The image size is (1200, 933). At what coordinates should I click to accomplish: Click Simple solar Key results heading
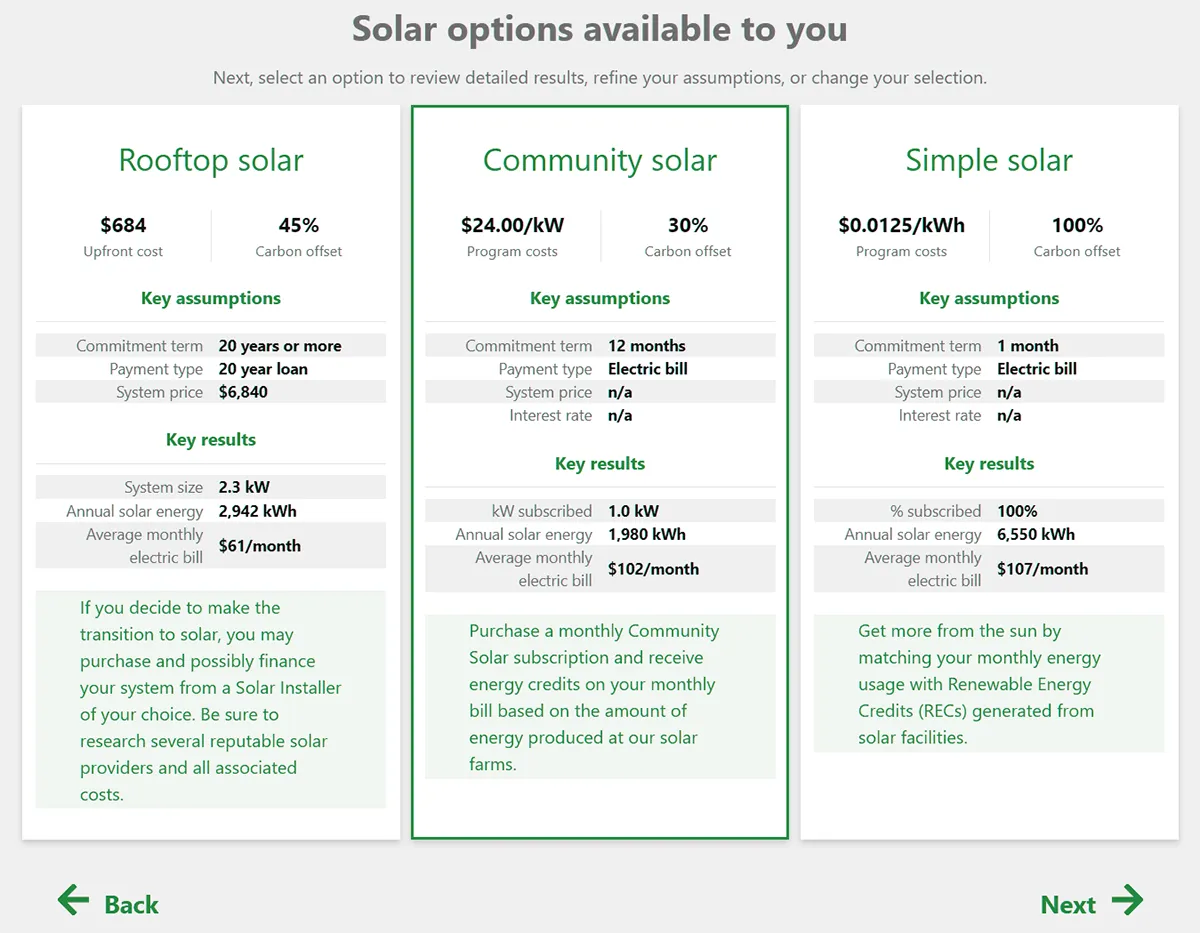pos(989,464)
